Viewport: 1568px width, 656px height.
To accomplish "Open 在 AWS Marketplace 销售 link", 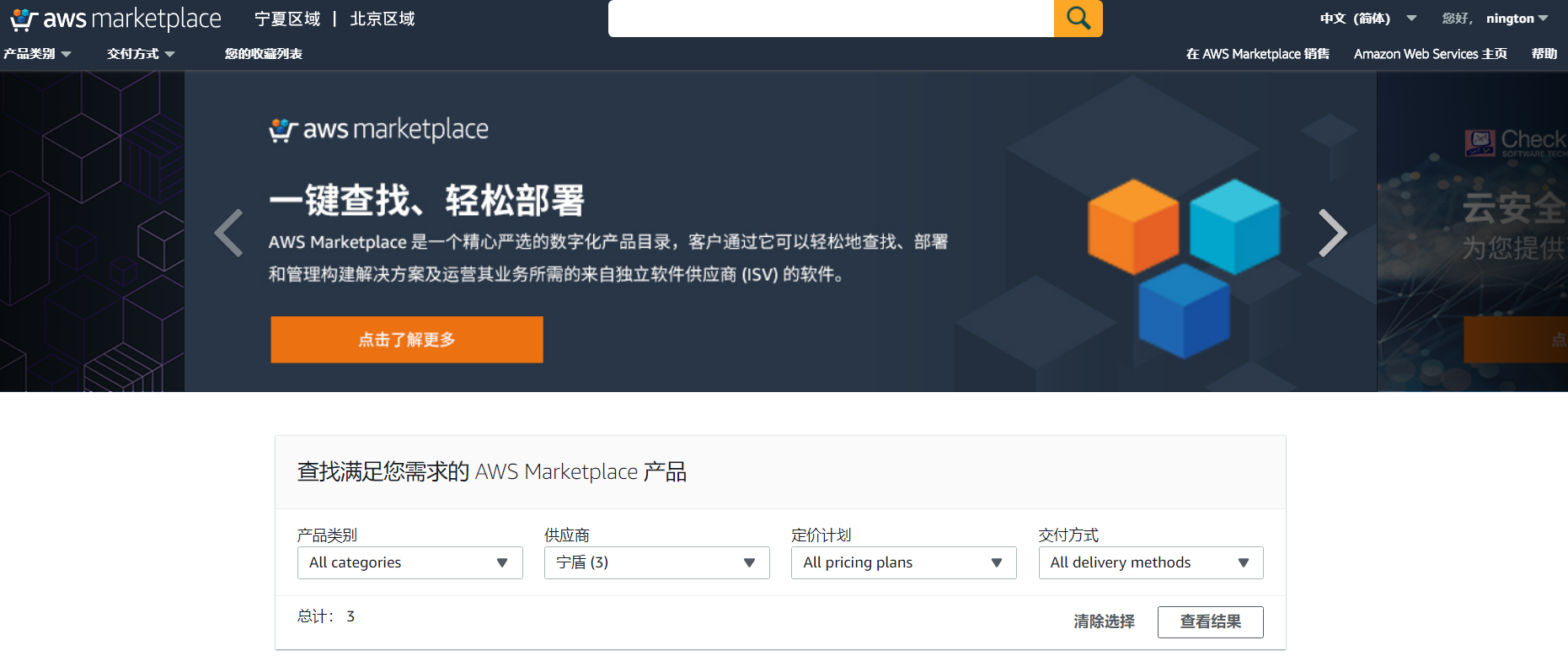I will [1258, 54].
